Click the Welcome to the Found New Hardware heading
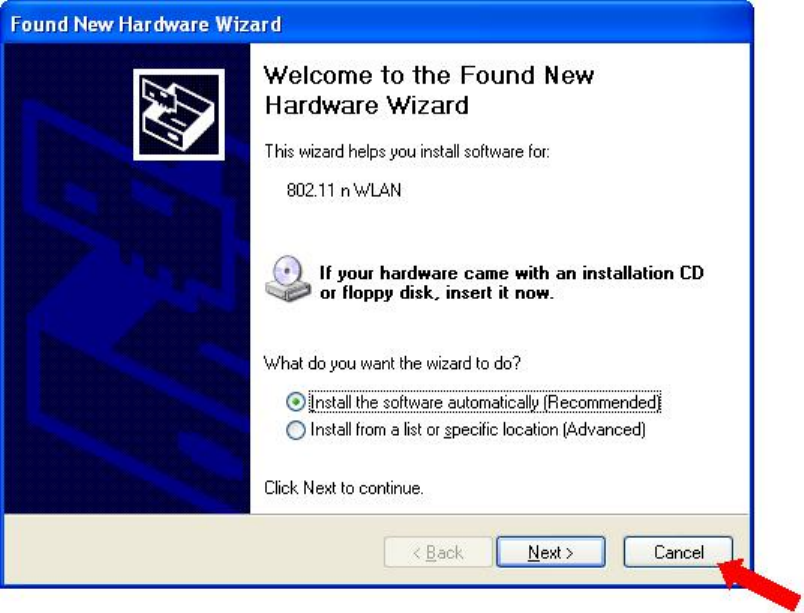Image resolution: width=804 pixels, height=613 pixels. point(429,90)
